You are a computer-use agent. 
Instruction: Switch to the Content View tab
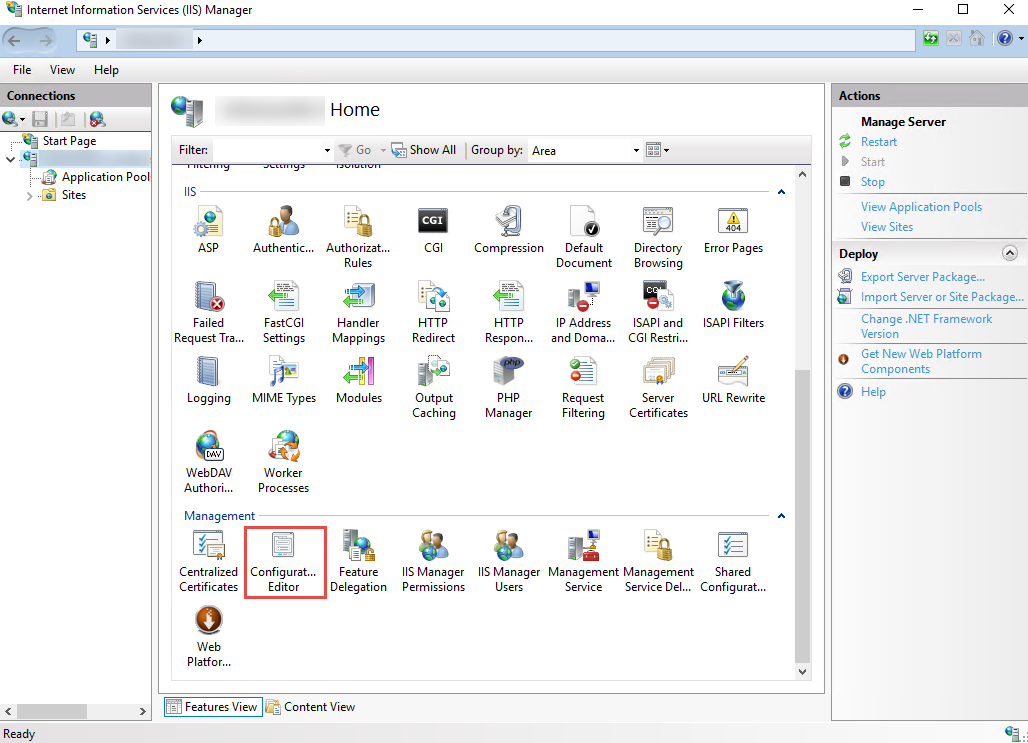[310, 707]
